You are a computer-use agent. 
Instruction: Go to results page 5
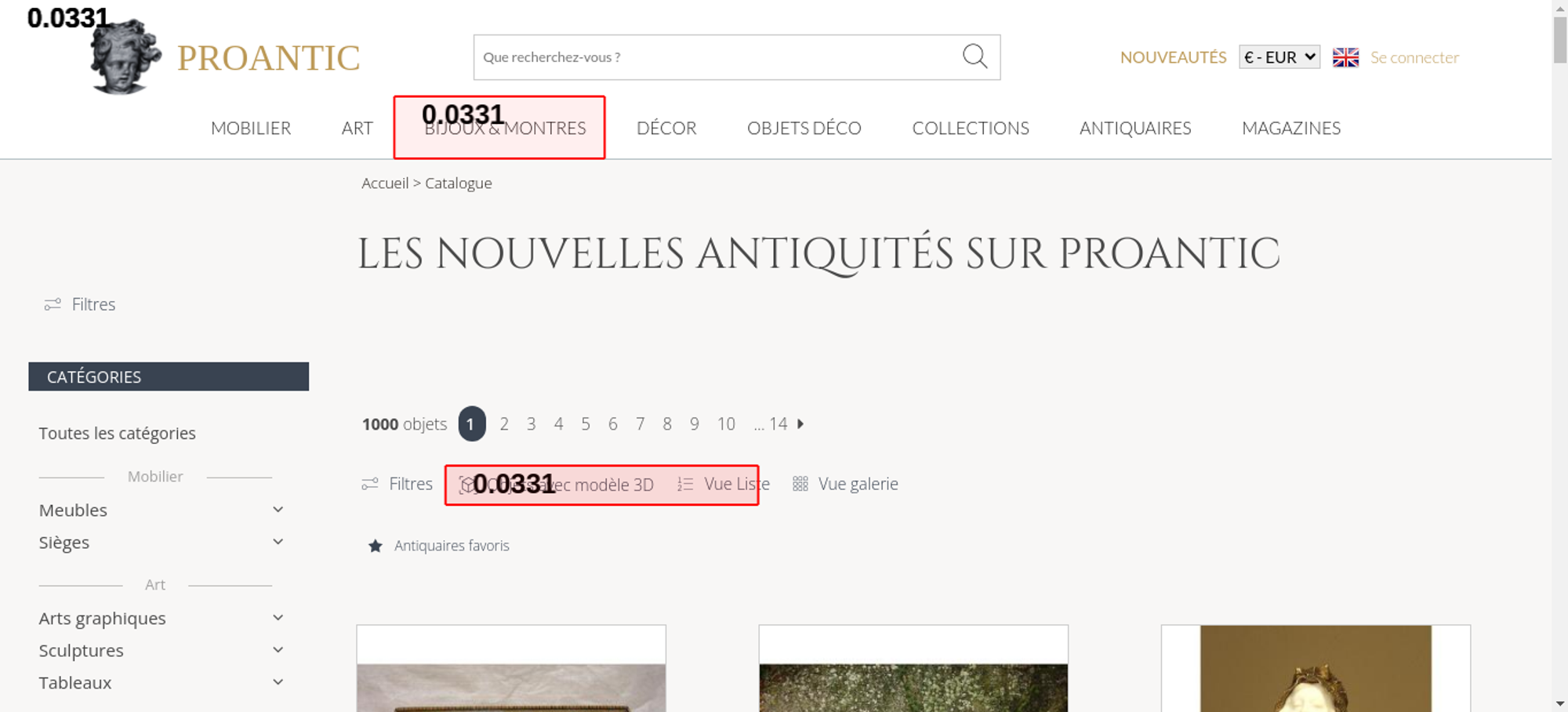click(586, 423)
